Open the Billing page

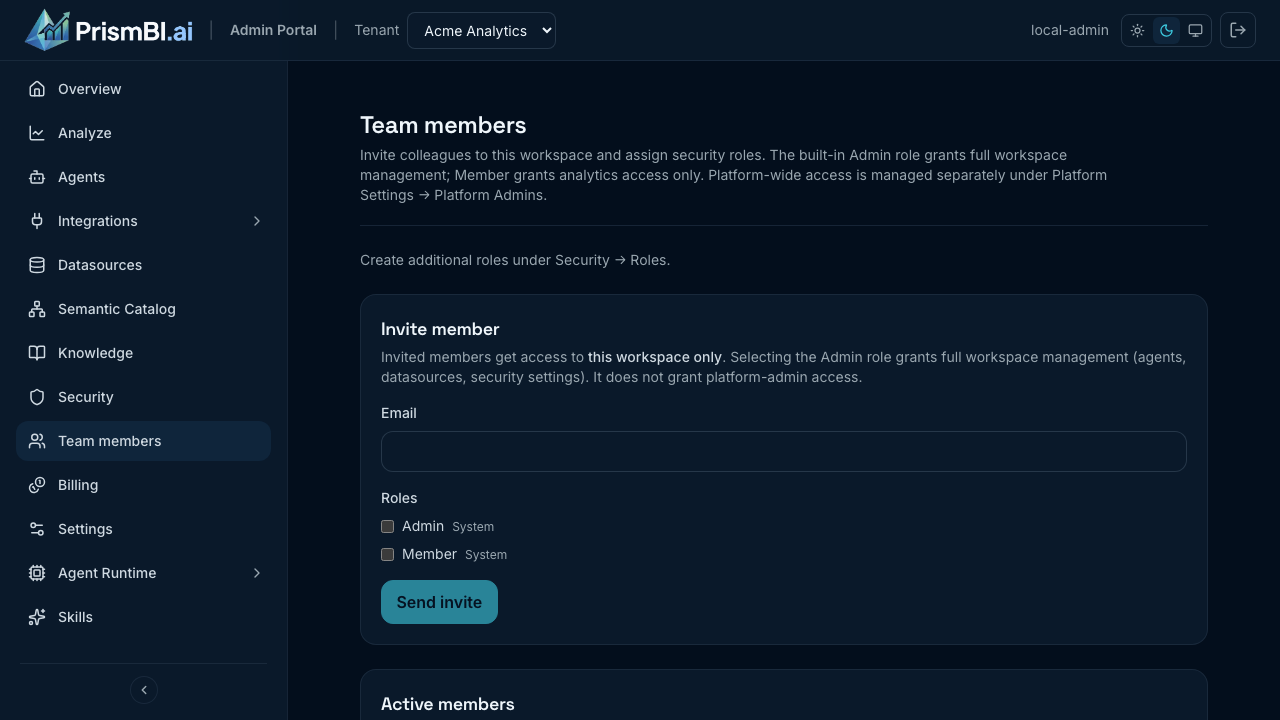coord(143,485)
